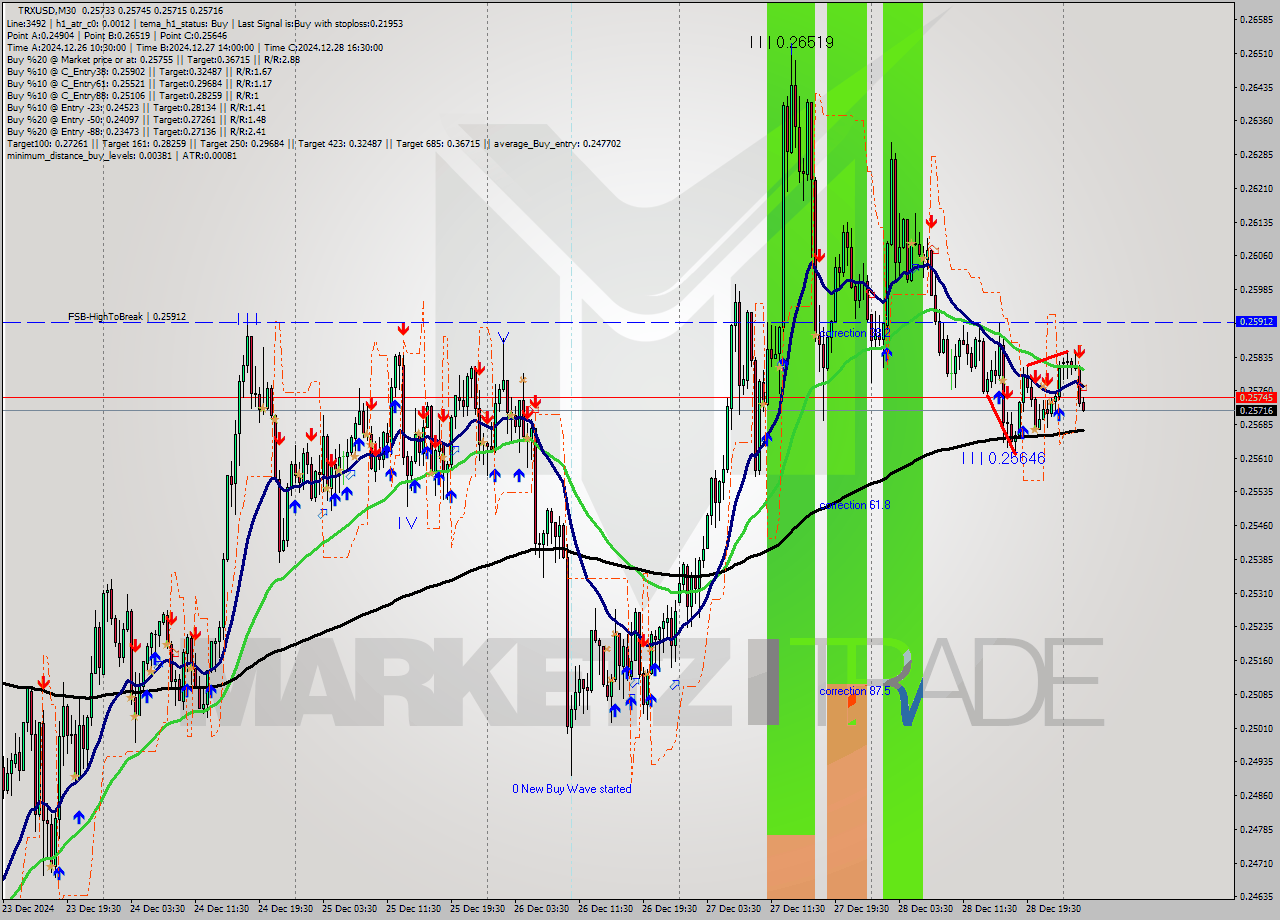Click the black 0.25716 current price tag
1280x920 pixels.
[x=1257, y=410]
